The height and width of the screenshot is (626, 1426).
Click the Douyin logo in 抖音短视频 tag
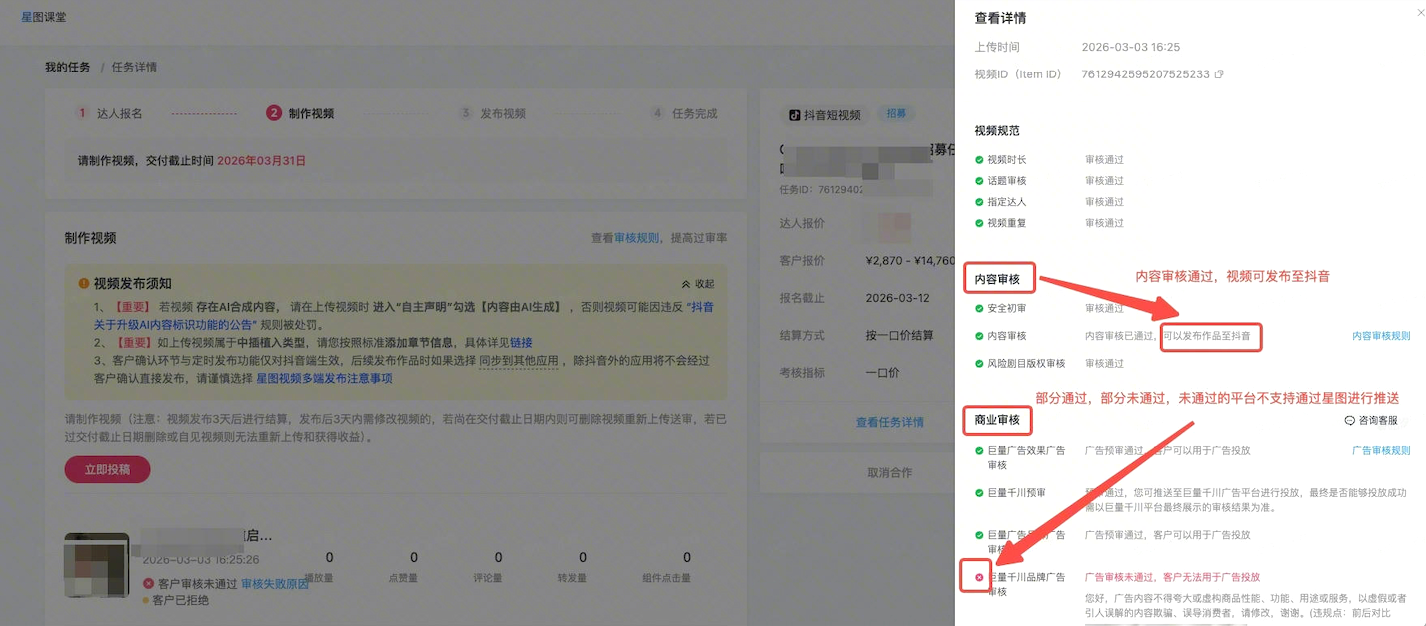click(794, 115)
